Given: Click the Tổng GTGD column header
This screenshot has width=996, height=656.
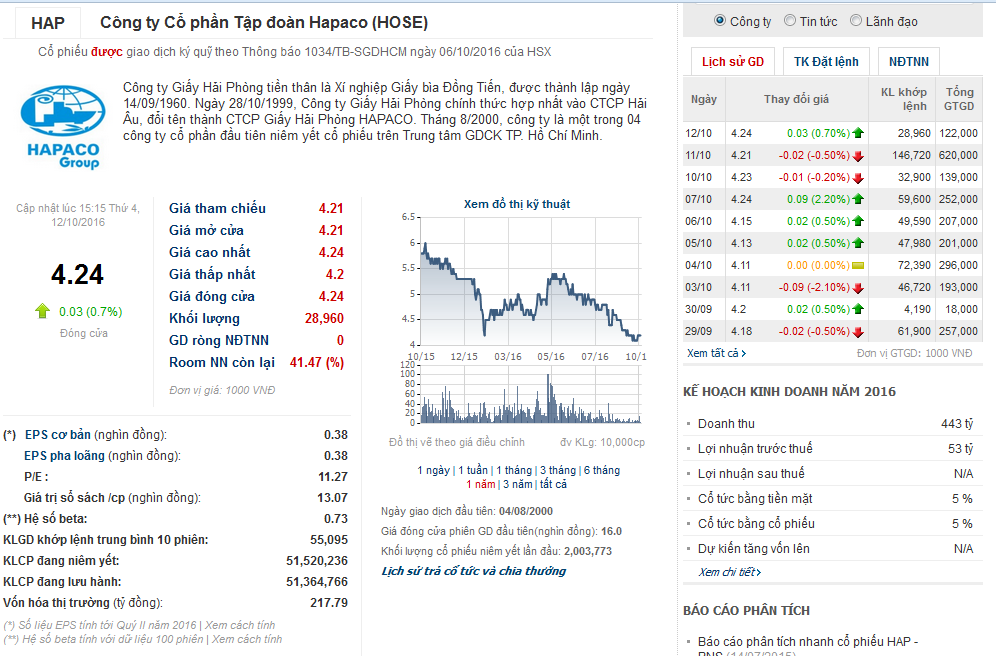Looking at the screenshot, I should [x=959, y=99].
